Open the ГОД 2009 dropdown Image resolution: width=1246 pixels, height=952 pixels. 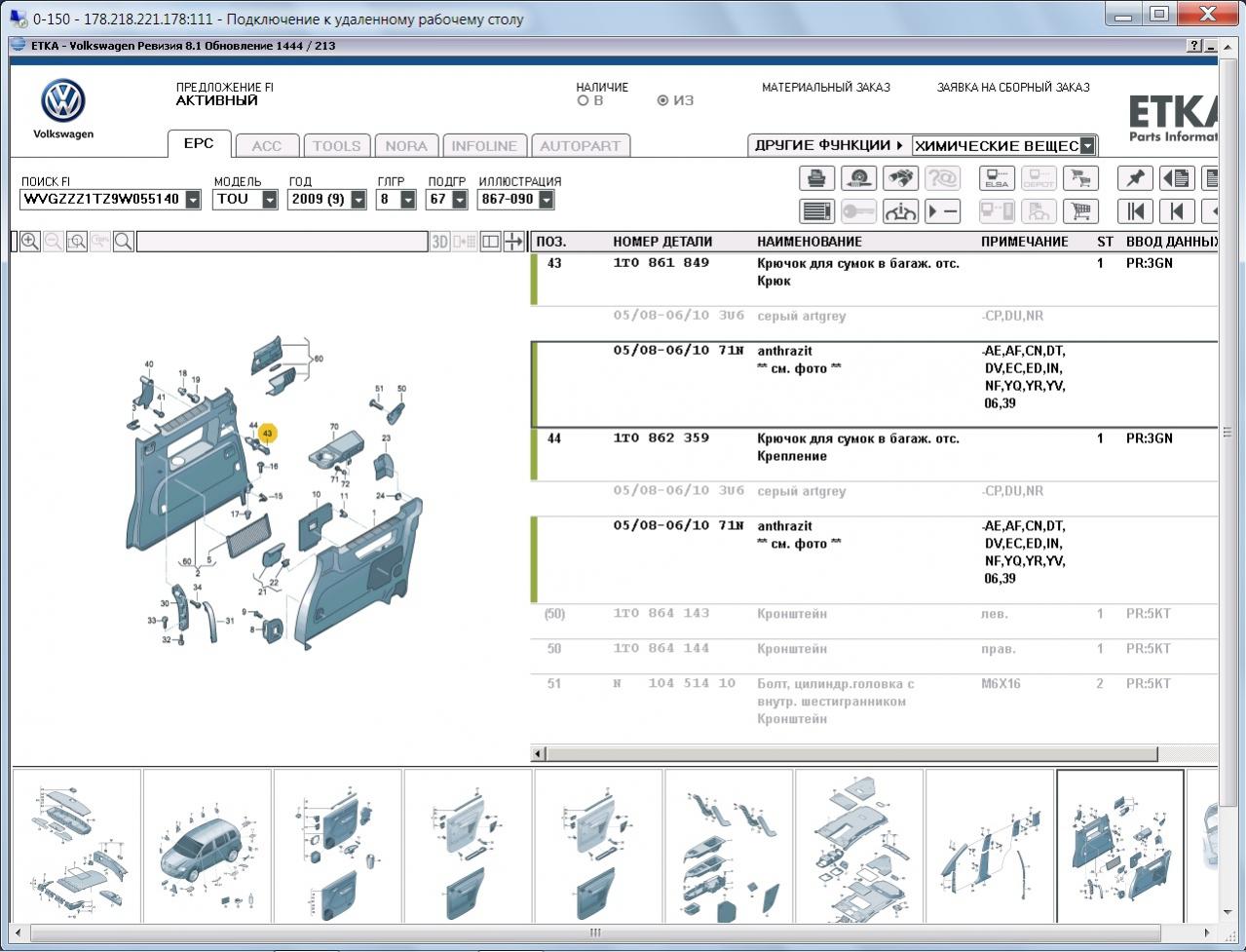pos(359,200)
